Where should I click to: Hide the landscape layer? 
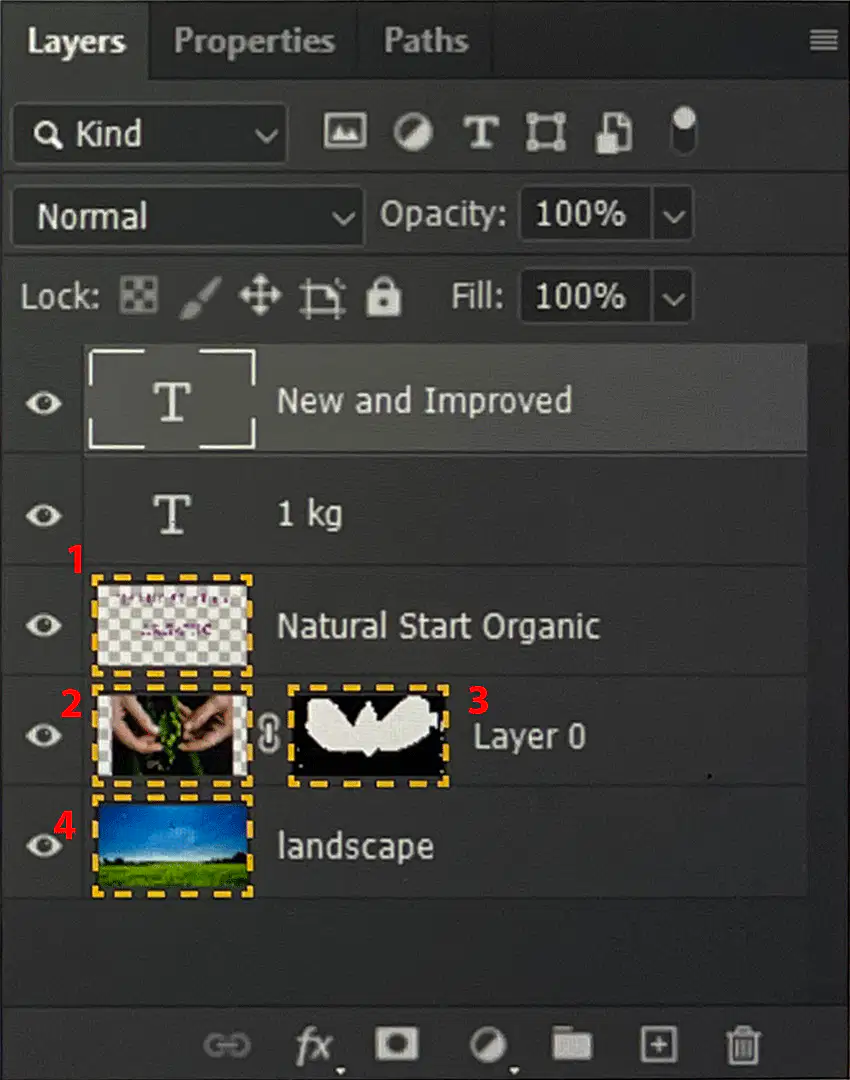tap(44, 846)
